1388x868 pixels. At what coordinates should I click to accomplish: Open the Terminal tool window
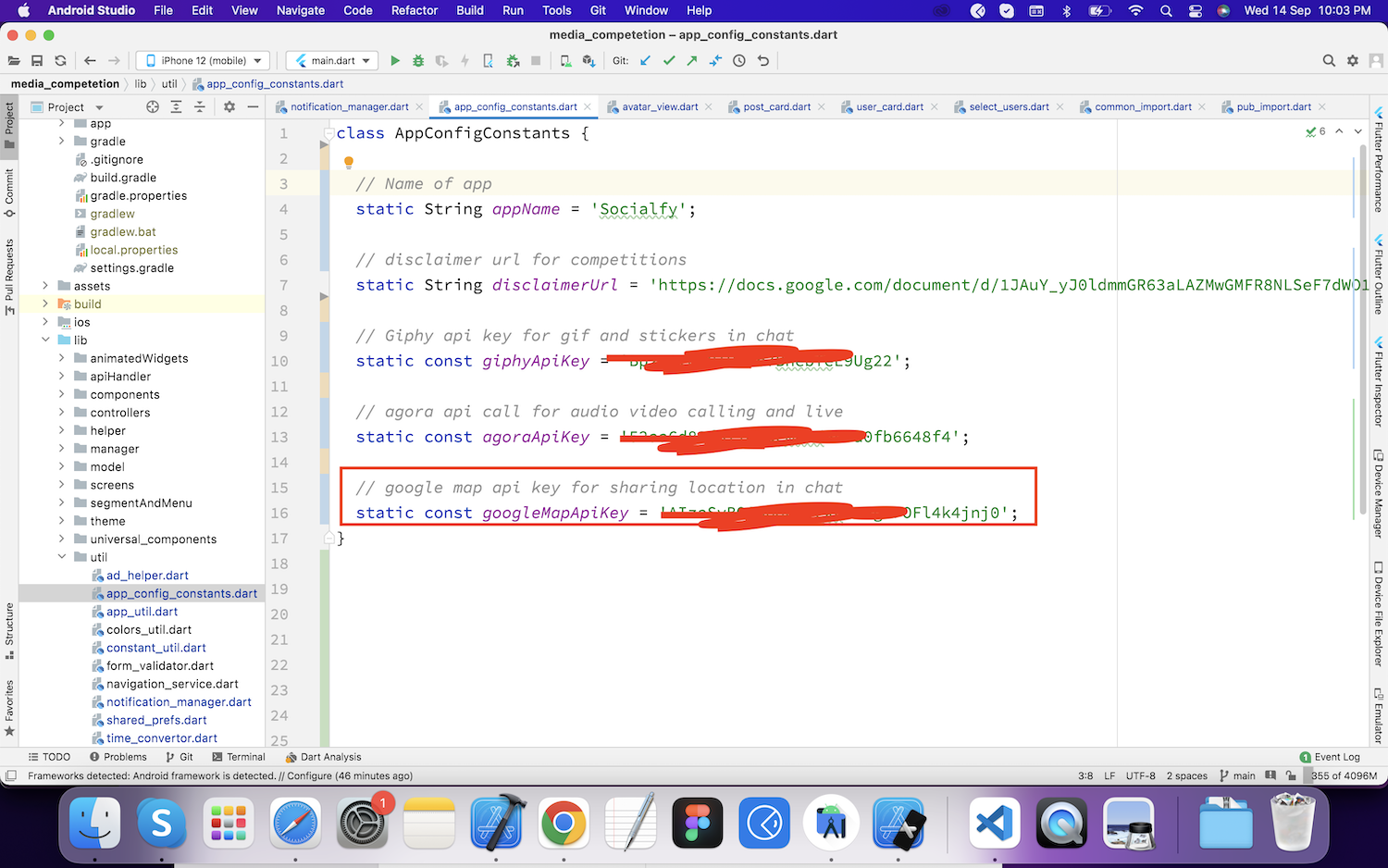(238, 757)
